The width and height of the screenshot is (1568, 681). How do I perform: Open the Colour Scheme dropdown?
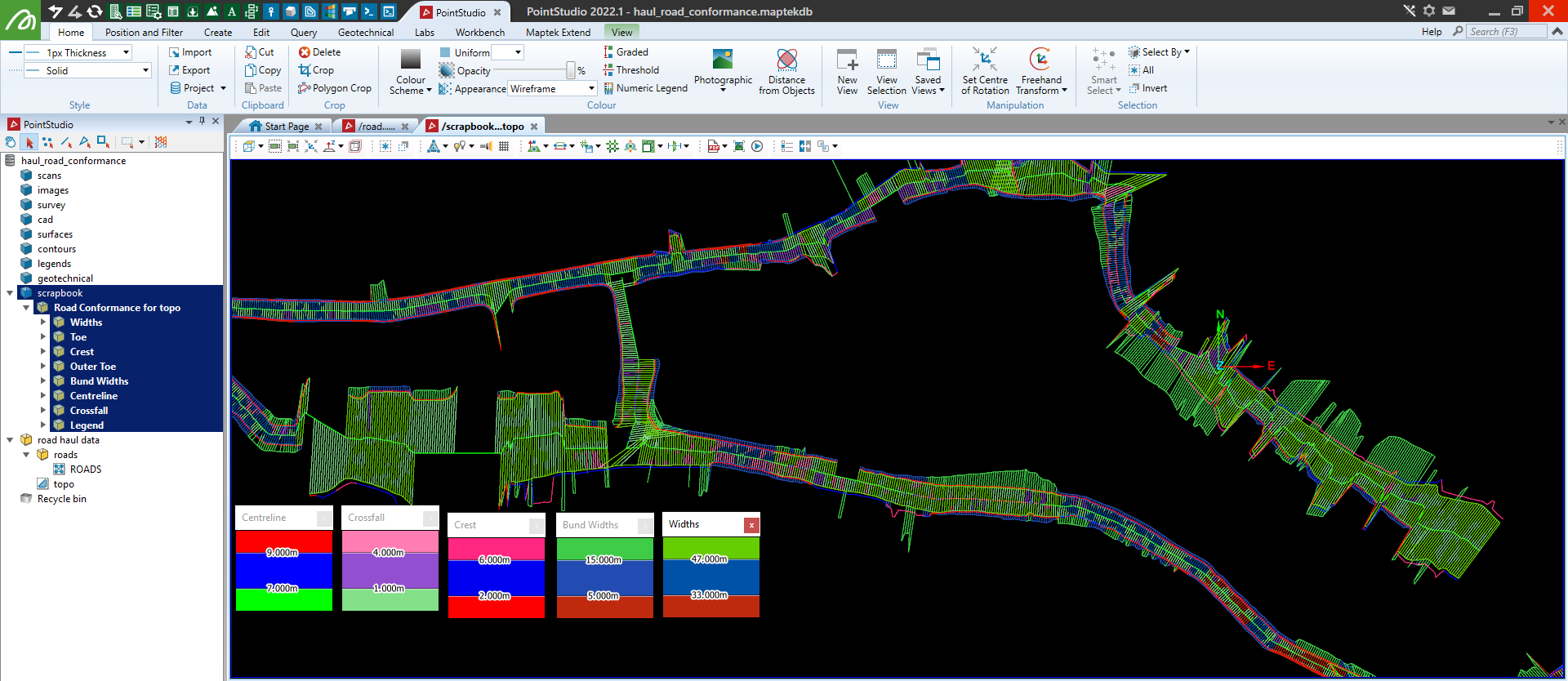[411, 72]
